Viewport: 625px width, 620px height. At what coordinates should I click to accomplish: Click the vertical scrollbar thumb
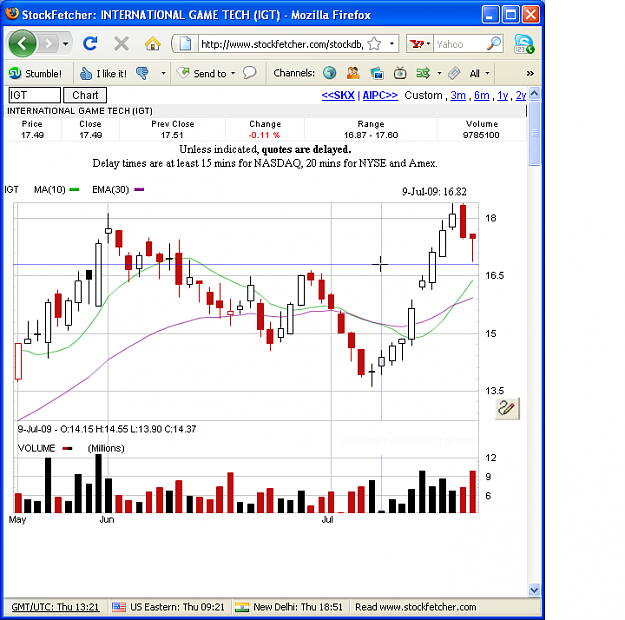pyautogui.click(x=534, y=133)
